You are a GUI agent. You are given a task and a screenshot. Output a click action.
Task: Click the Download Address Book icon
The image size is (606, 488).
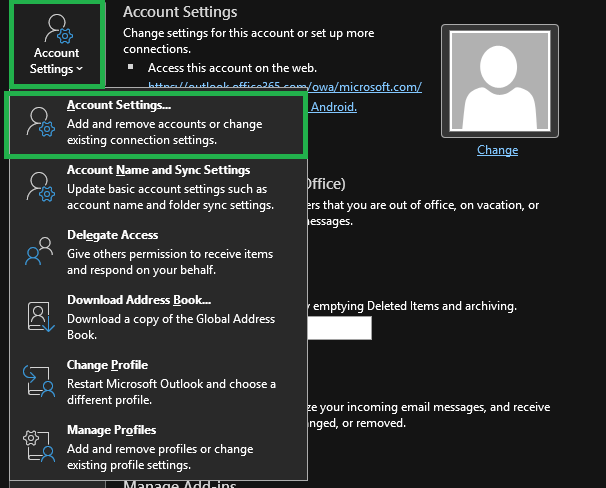[41, 317]
